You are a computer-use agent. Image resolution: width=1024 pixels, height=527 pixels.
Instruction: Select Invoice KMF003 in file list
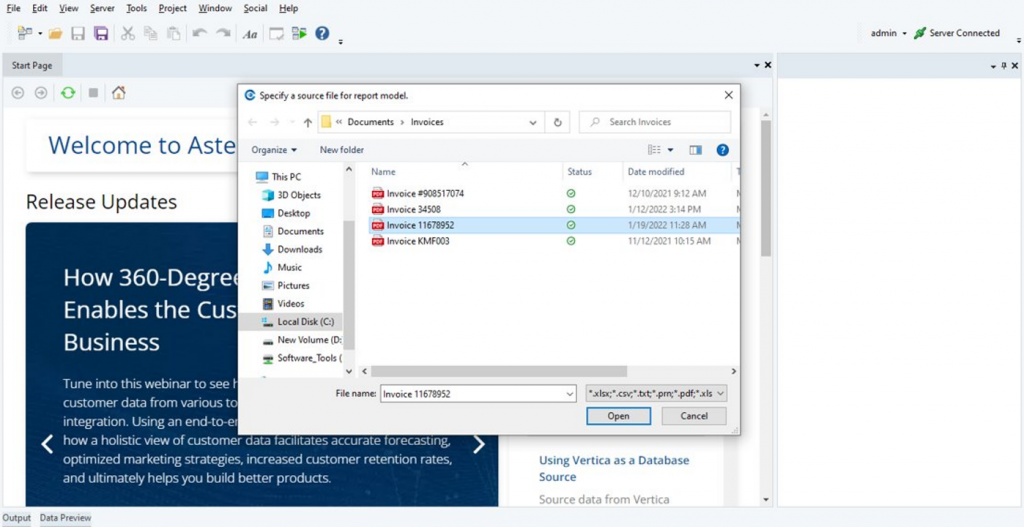[x=417, y=241]
